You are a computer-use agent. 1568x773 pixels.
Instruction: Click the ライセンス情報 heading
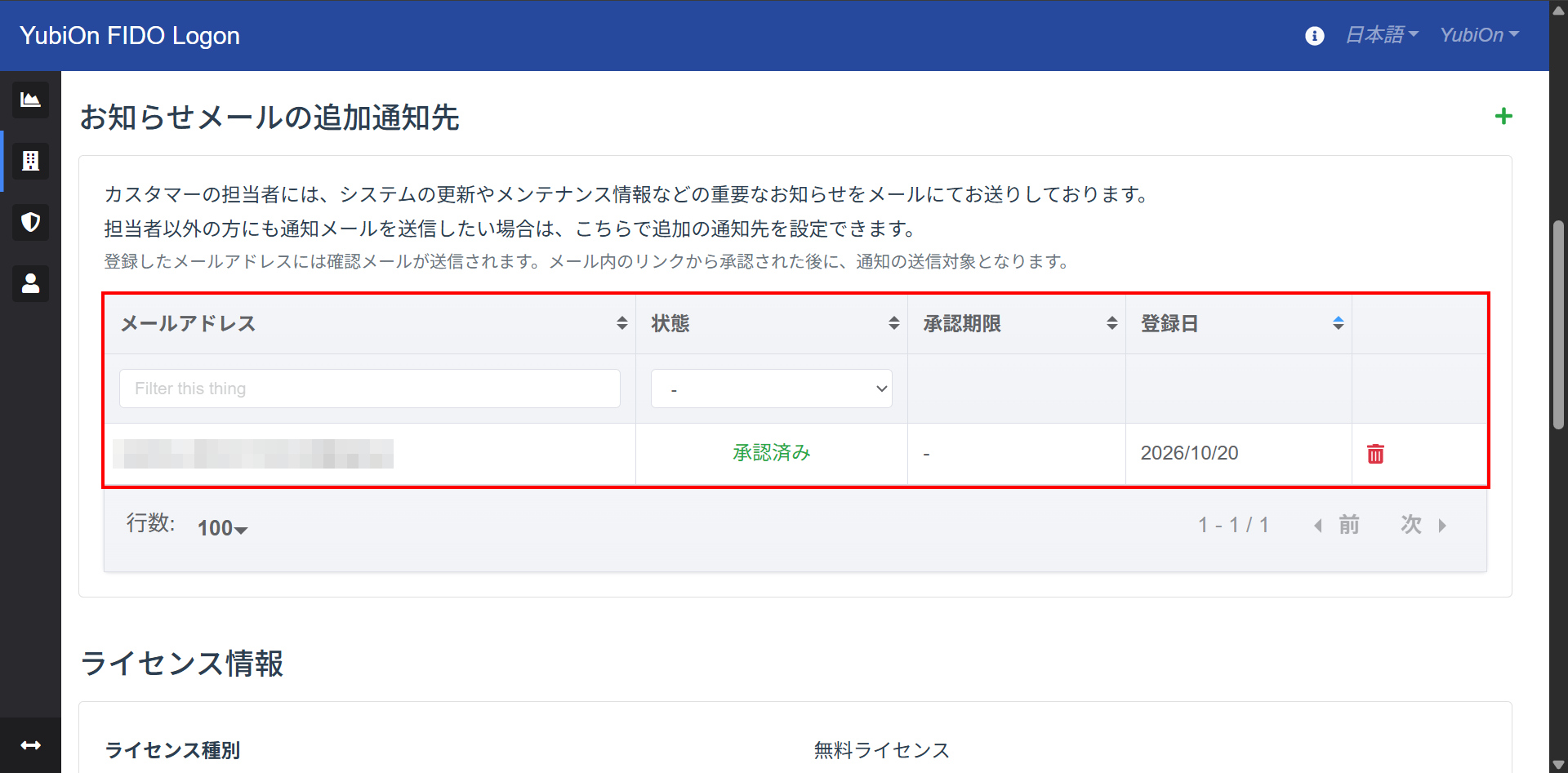point(182,663)
